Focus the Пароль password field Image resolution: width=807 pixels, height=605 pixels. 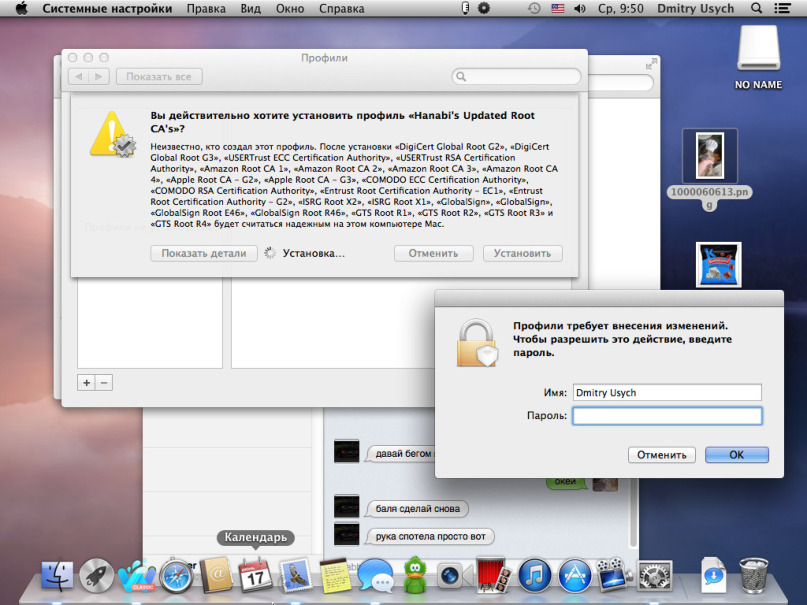coord(667,416)
